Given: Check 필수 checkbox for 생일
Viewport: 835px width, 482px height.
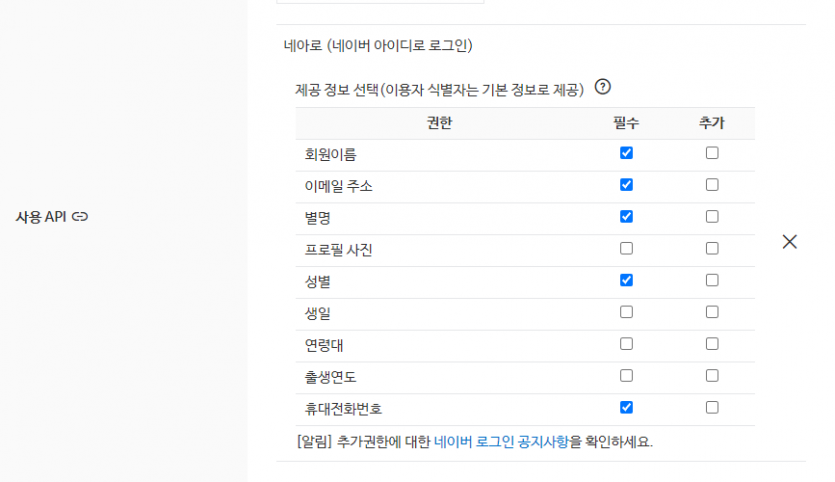Looking at the screenshot, I should coord(626,312).
